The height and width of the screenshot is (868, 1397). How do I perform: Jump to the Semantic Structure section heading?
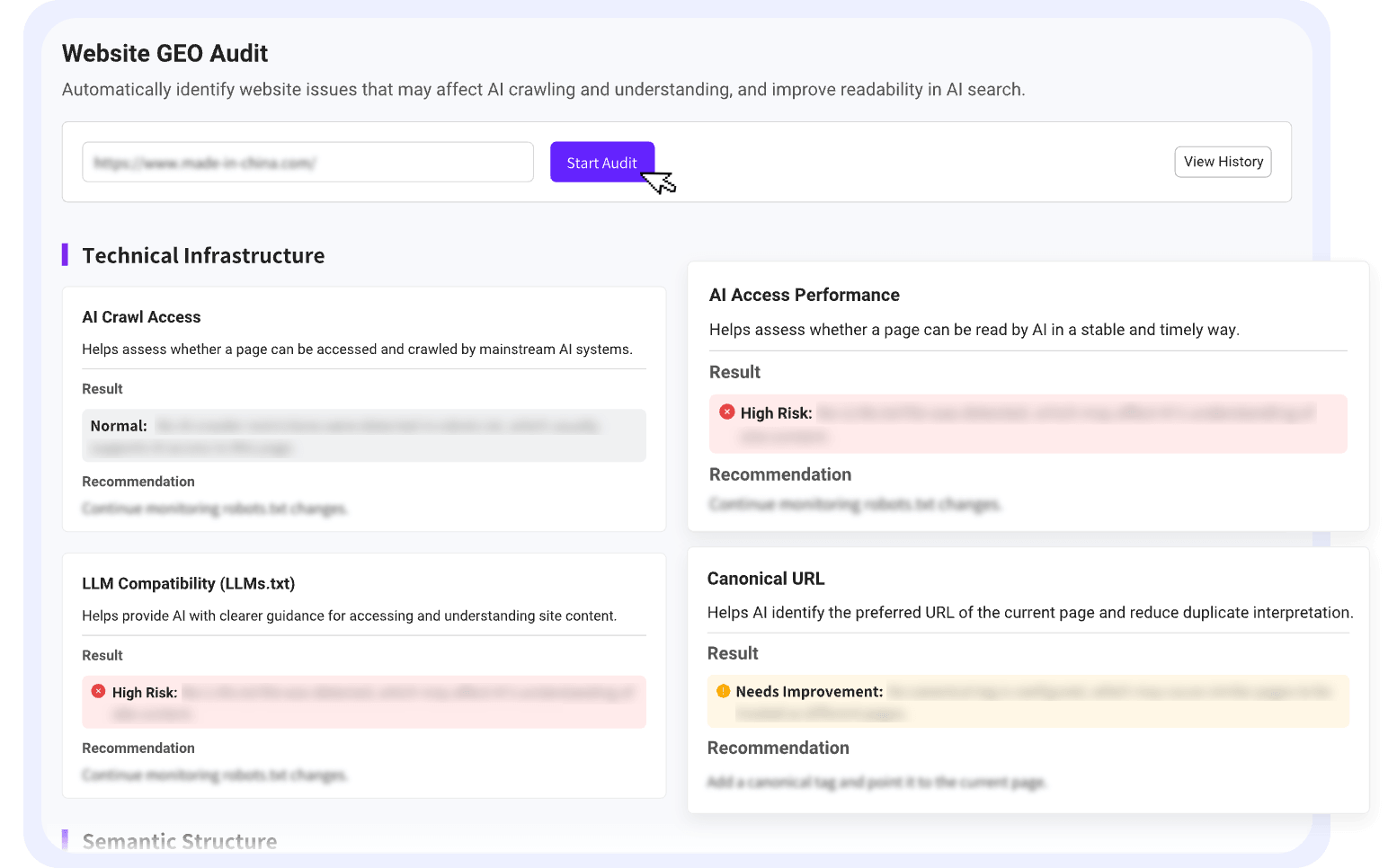180,841
